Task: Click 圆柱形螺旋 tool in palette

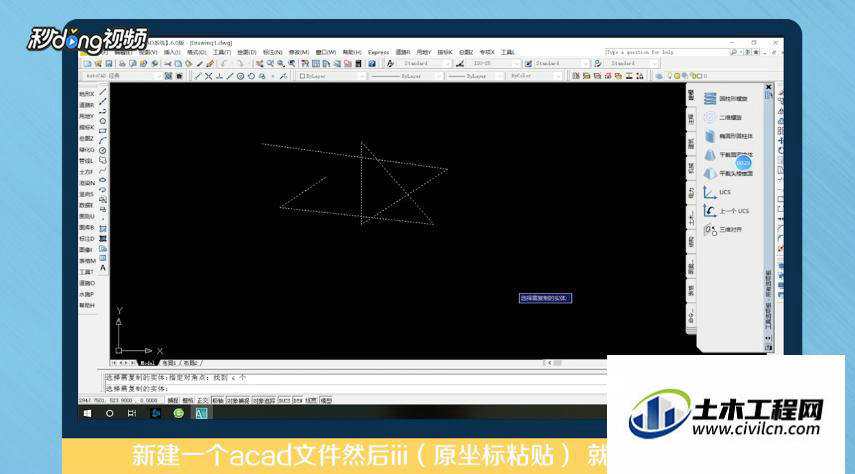Action: 726,99
